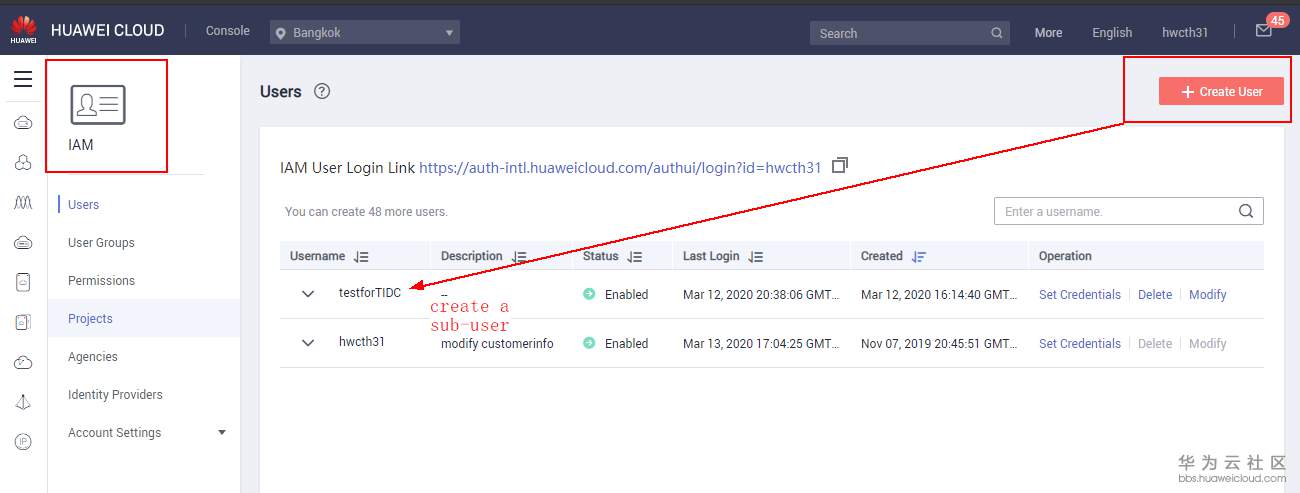Viewport: 1300px width, 493px height.
Task: Sort table by Status column
Action: (x=635, y=257)
